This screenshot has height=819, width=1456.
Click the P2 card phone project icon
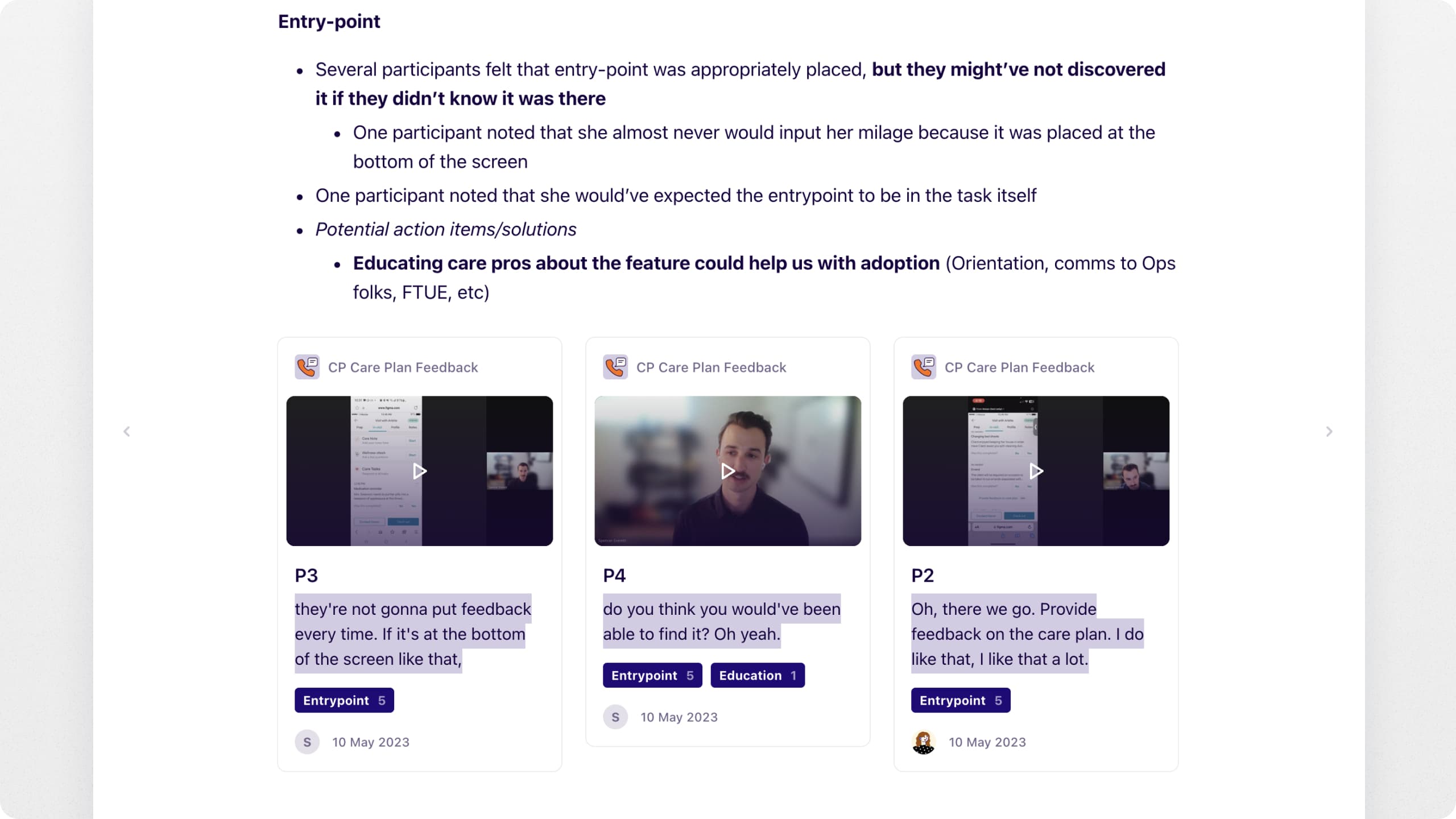click(924, 367)
